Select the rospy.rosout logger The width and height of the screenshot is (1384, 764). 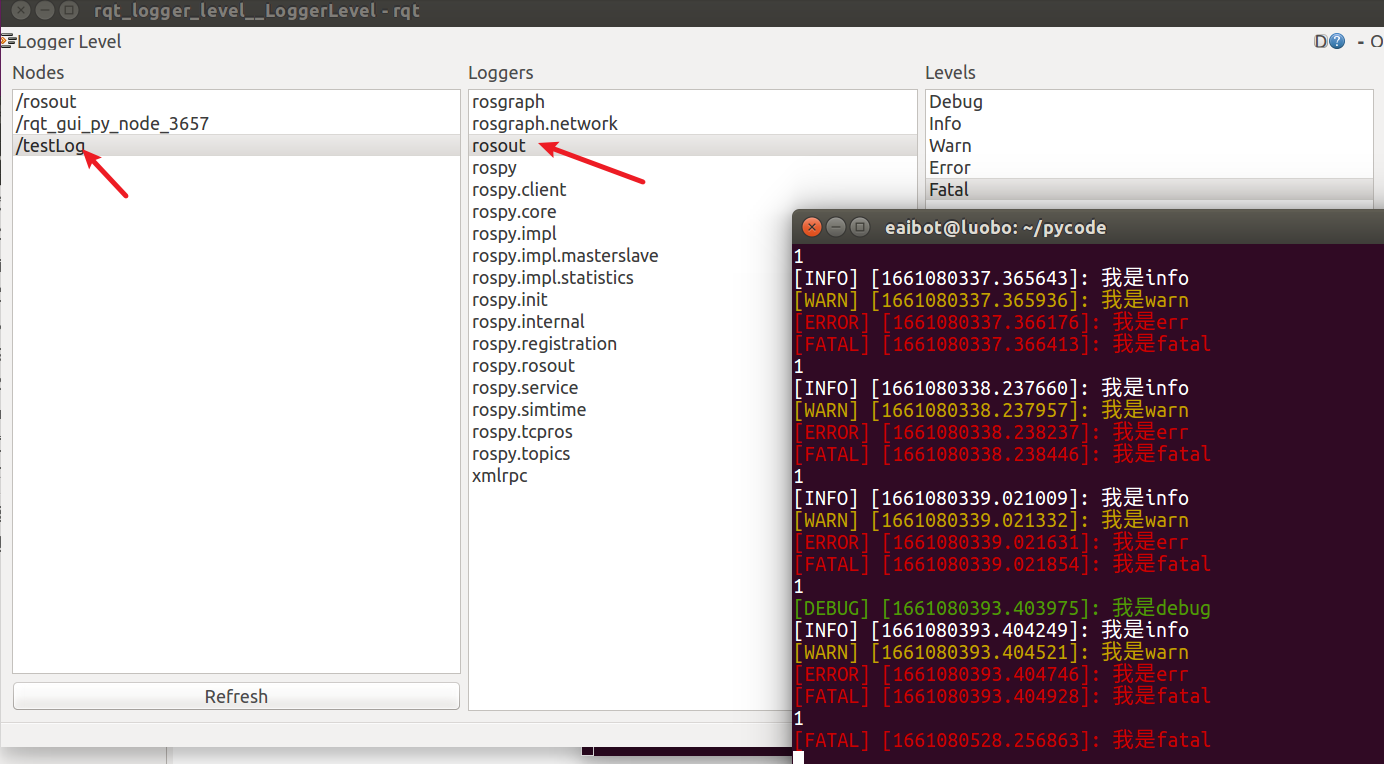tap(630, 366)
